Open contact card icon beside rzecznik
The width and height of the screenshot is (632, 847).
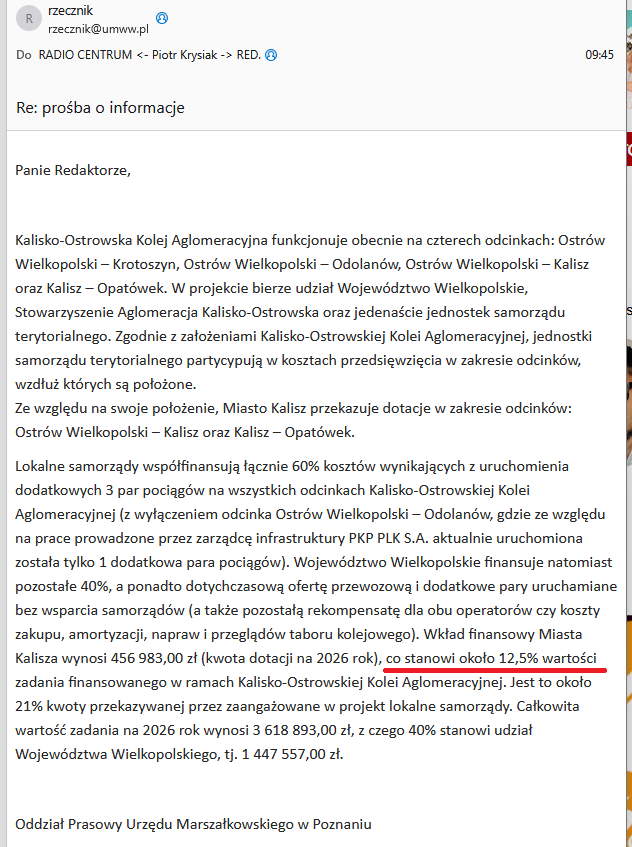(x=162, y=18)
